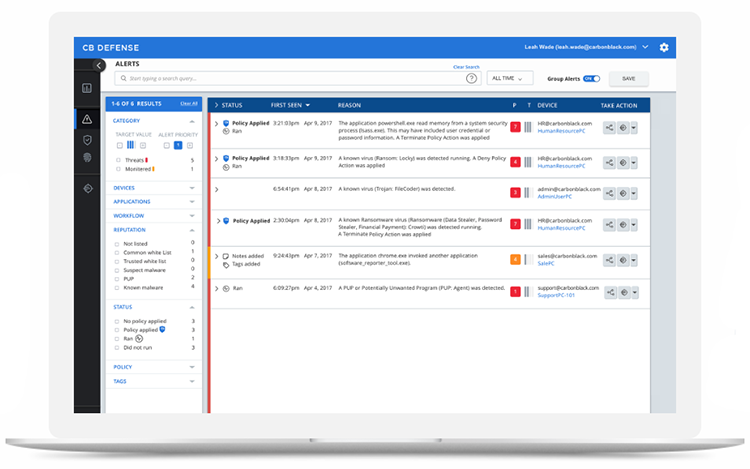Click the SAVE button
This screenshot has width=750, height=469.
(629, 78)
